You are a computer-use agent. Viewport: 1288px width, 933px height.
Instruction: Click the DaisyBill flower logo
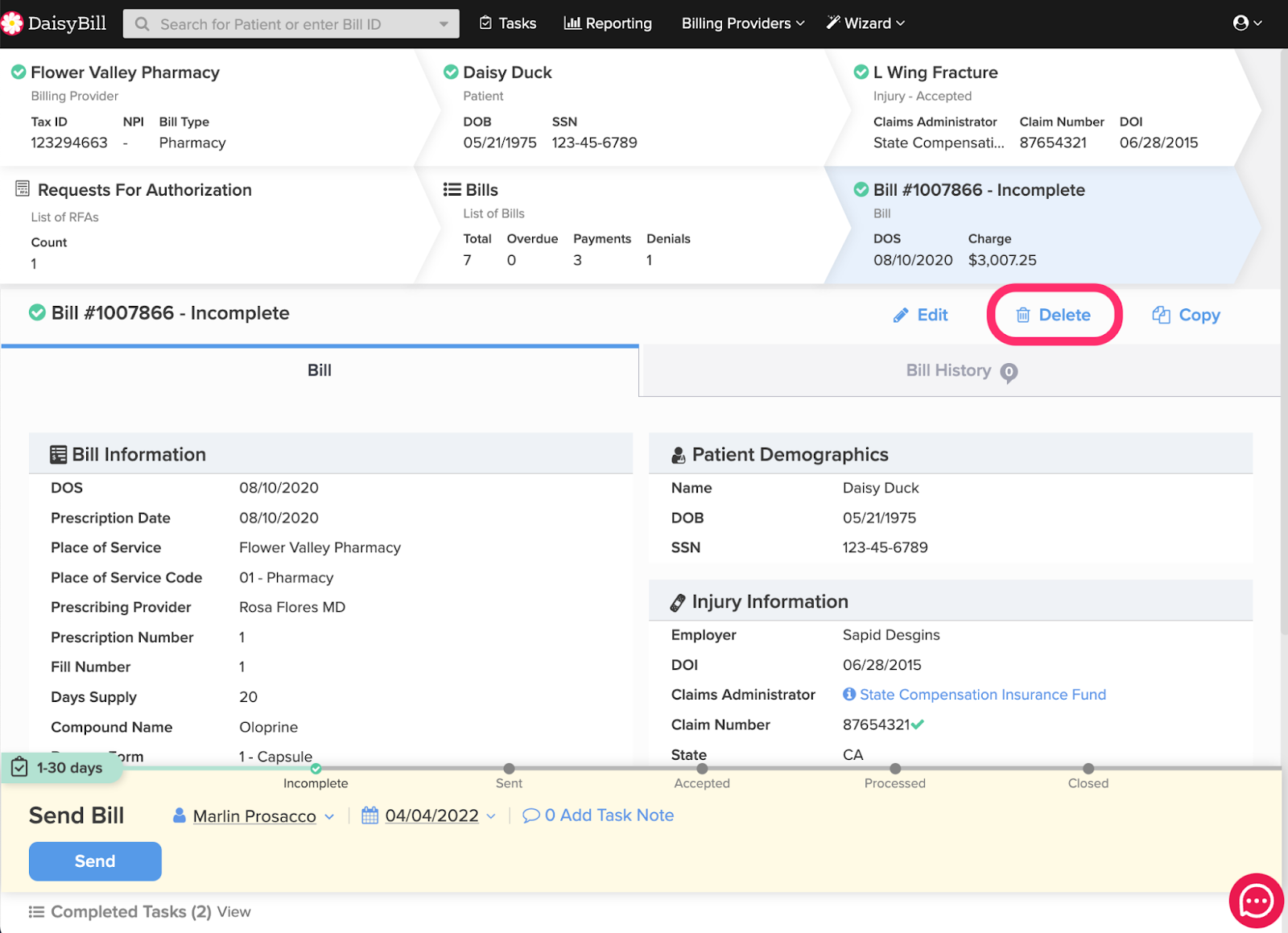pos(11,23)
